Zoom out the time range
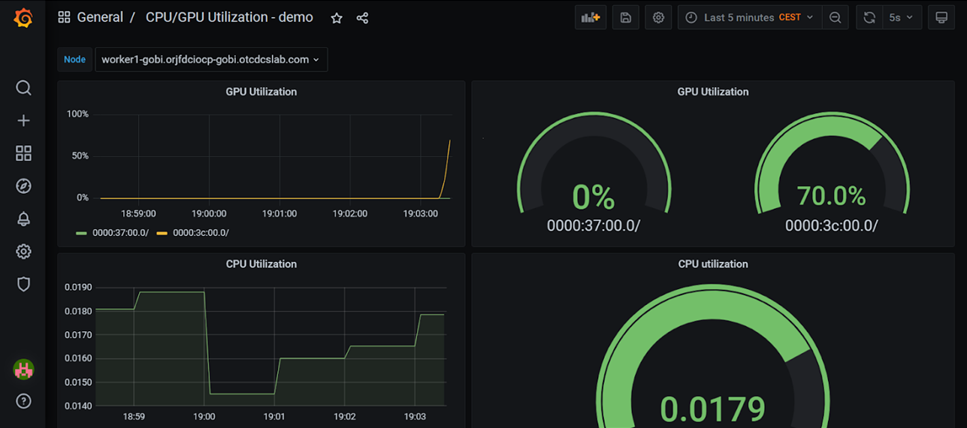967x428 pixels. pos(835,18)
